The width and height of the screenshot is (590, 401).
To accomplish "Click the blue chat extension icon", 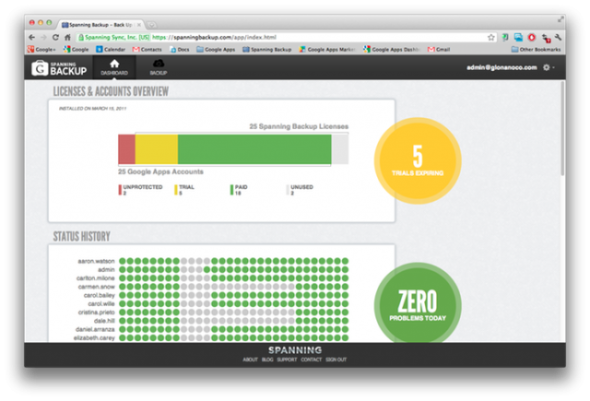I will 519,37.
